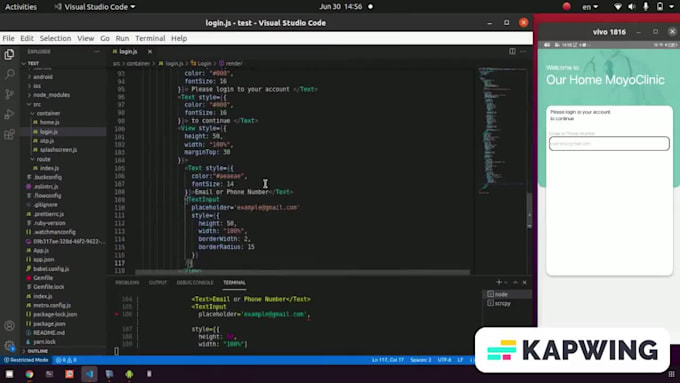
Task: Click Activities in the top bar
Action: click(x=21, y=7)
